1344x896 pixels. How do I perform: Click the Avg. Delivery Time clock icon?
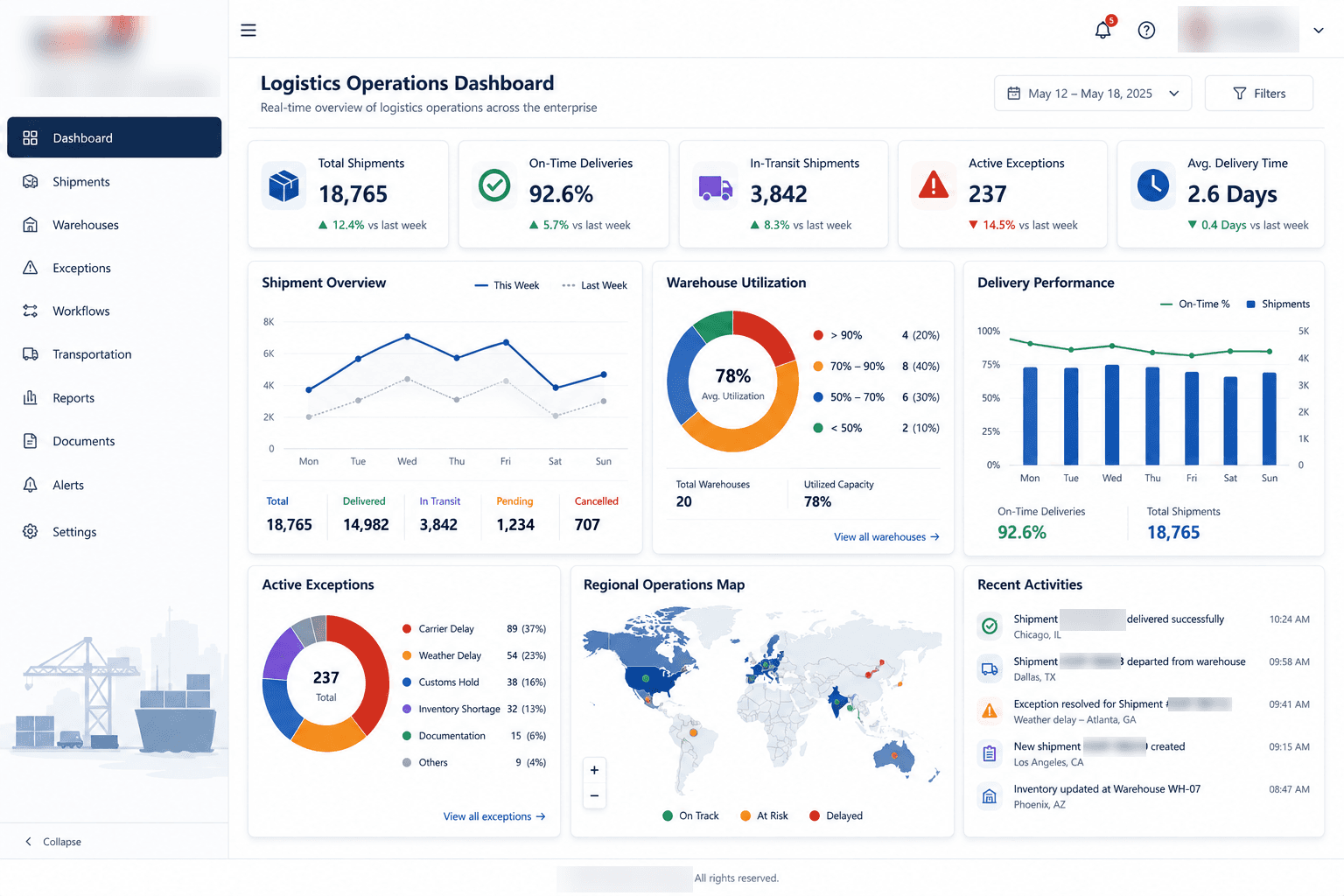click(1153, 185)
